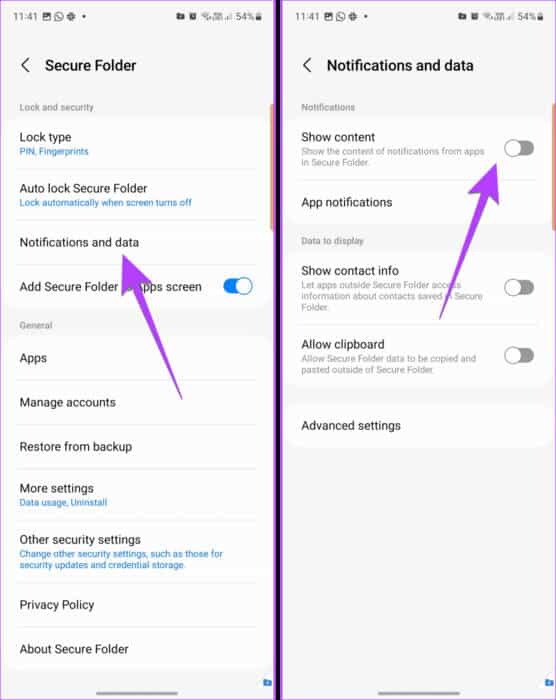Open Restore from backup
Viewport: 556px width, 700px height.
(x=137, y=446)
